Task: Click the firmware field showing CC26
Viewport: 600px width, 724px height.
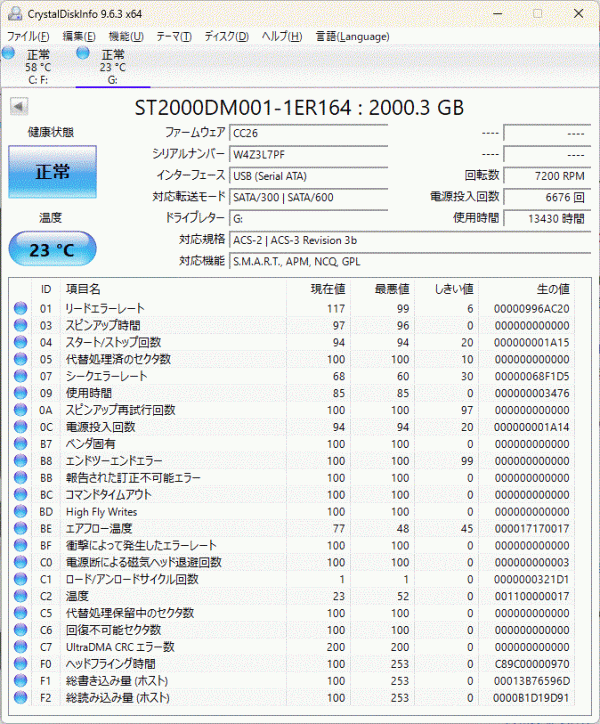Action: tap(309, 133)
